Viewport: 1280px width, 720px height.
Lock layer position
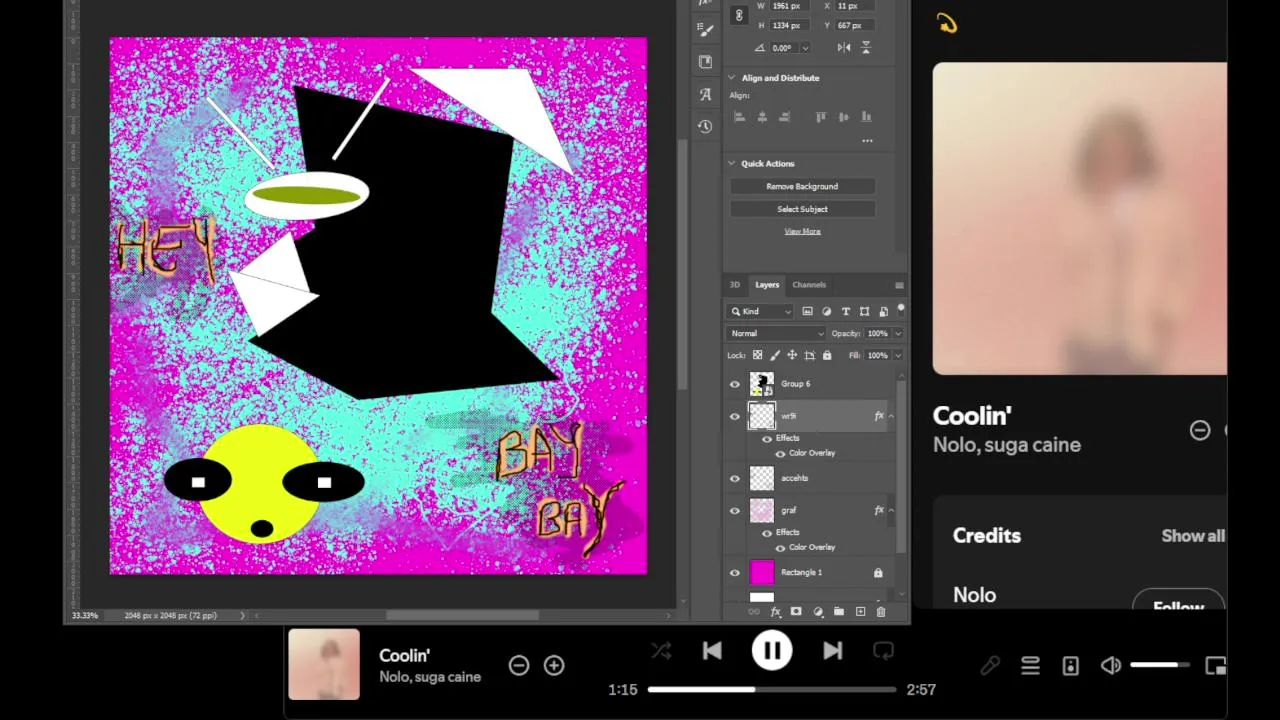click(x=792, y=355)
